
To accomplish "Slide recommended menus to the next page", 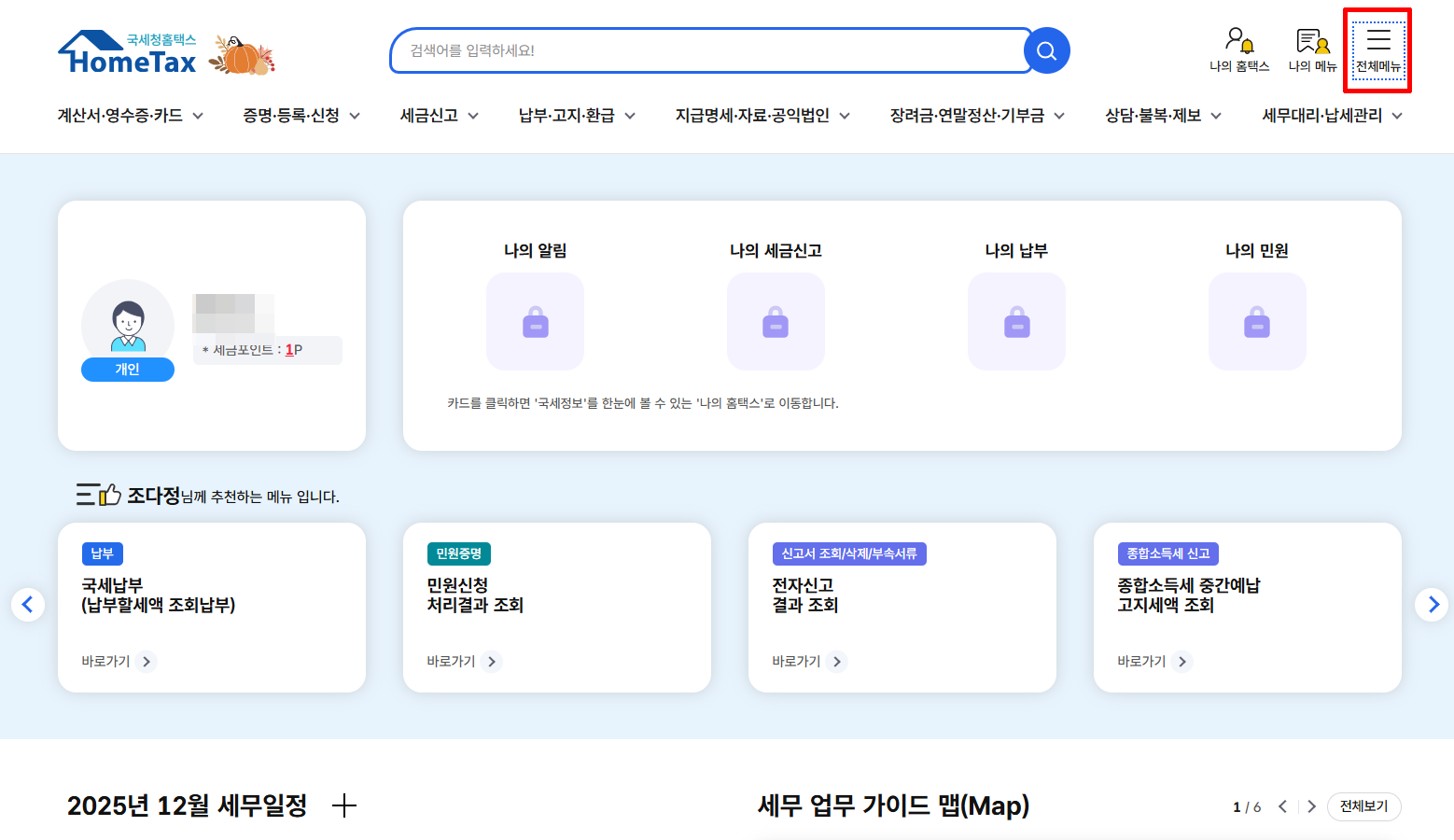I will coord(1432,605).
